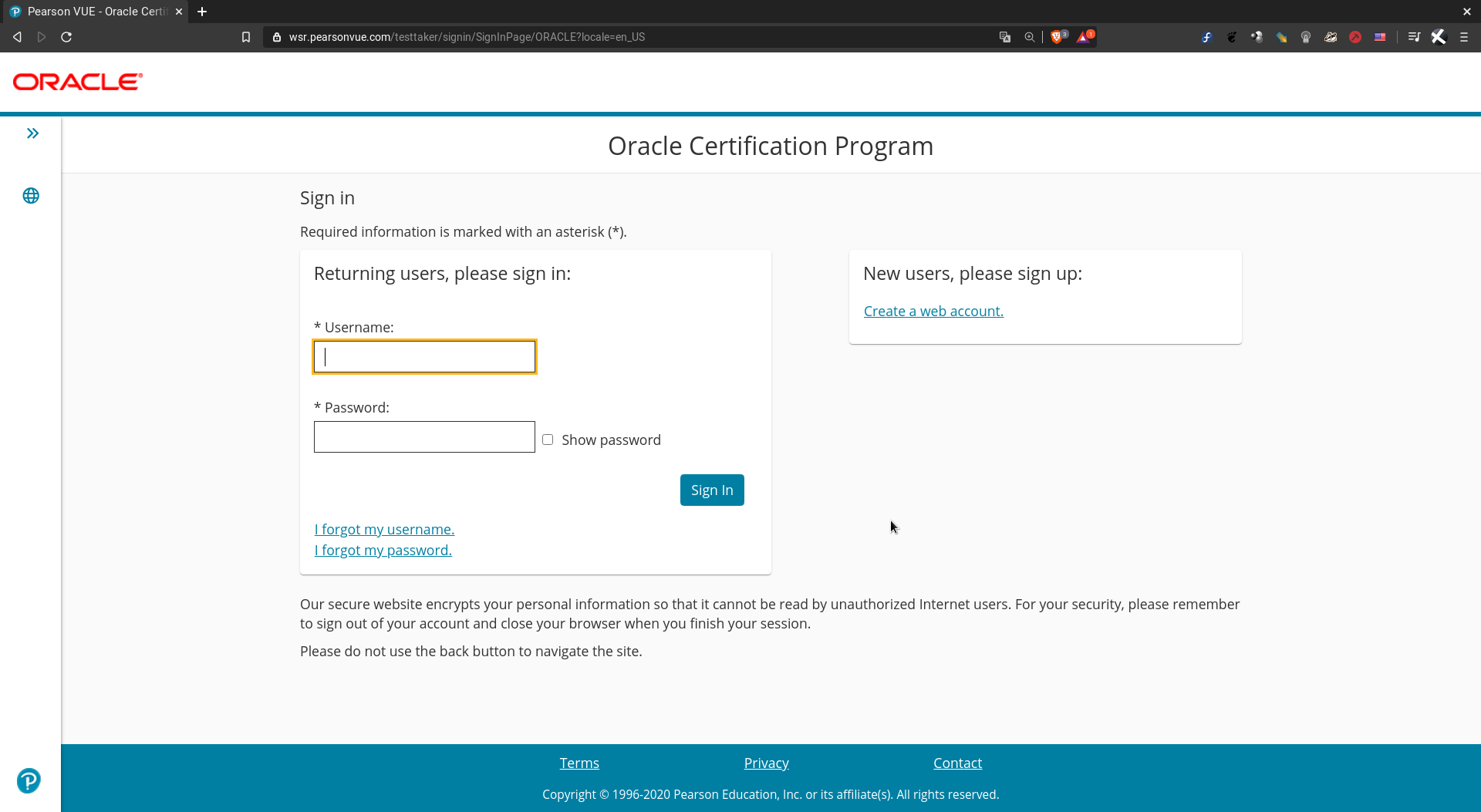This screenshot has height=812, width=1481.
Task: Open the 'I forgot my username' link
Action: click(384, 530)
